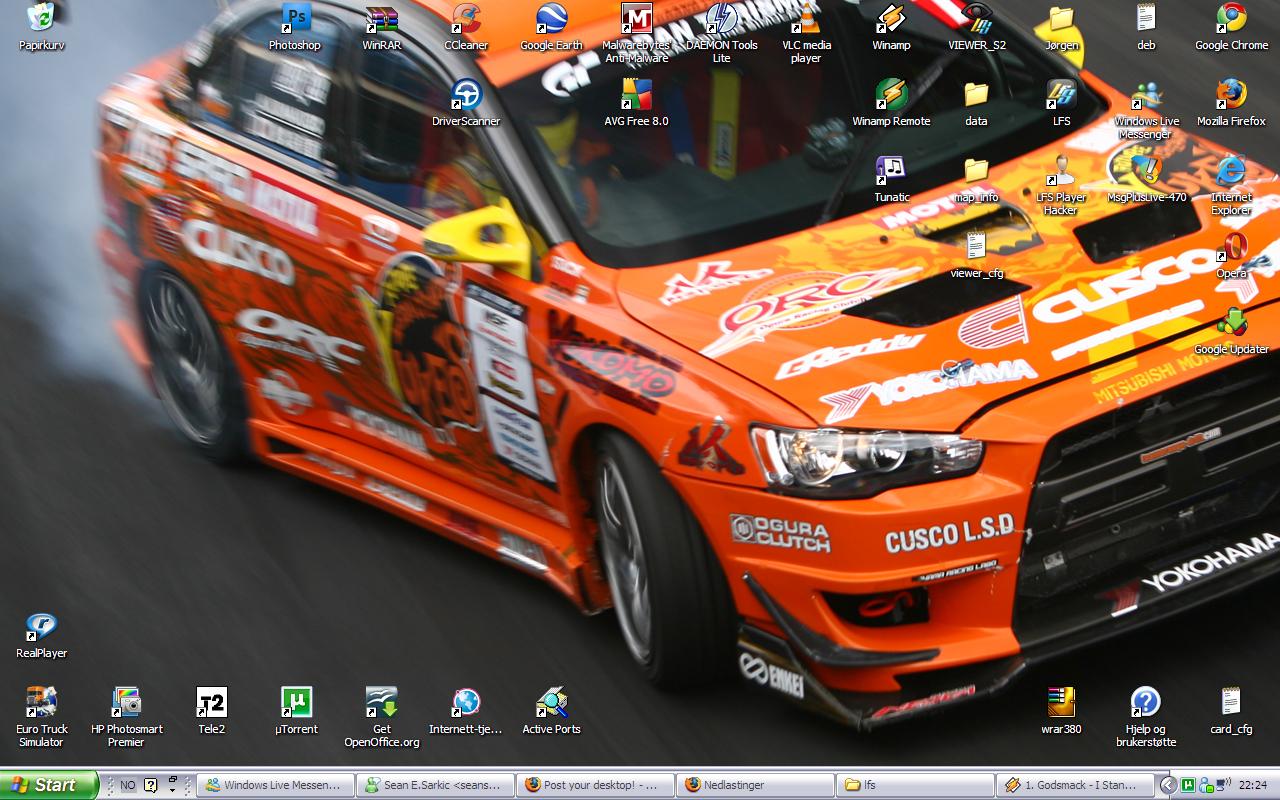This screenshot has height=800, width=1280.
Task: Open the Winamp desktop shortcut
Action: click(x=891, y=27)
